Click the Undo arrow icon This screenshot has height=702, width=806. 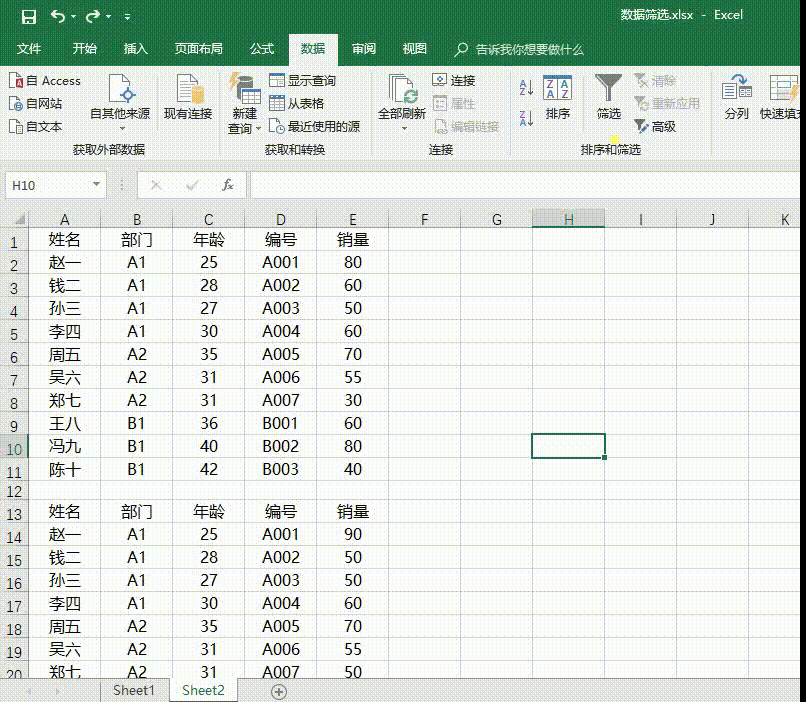pyautogui.click(x=58, y=16)
